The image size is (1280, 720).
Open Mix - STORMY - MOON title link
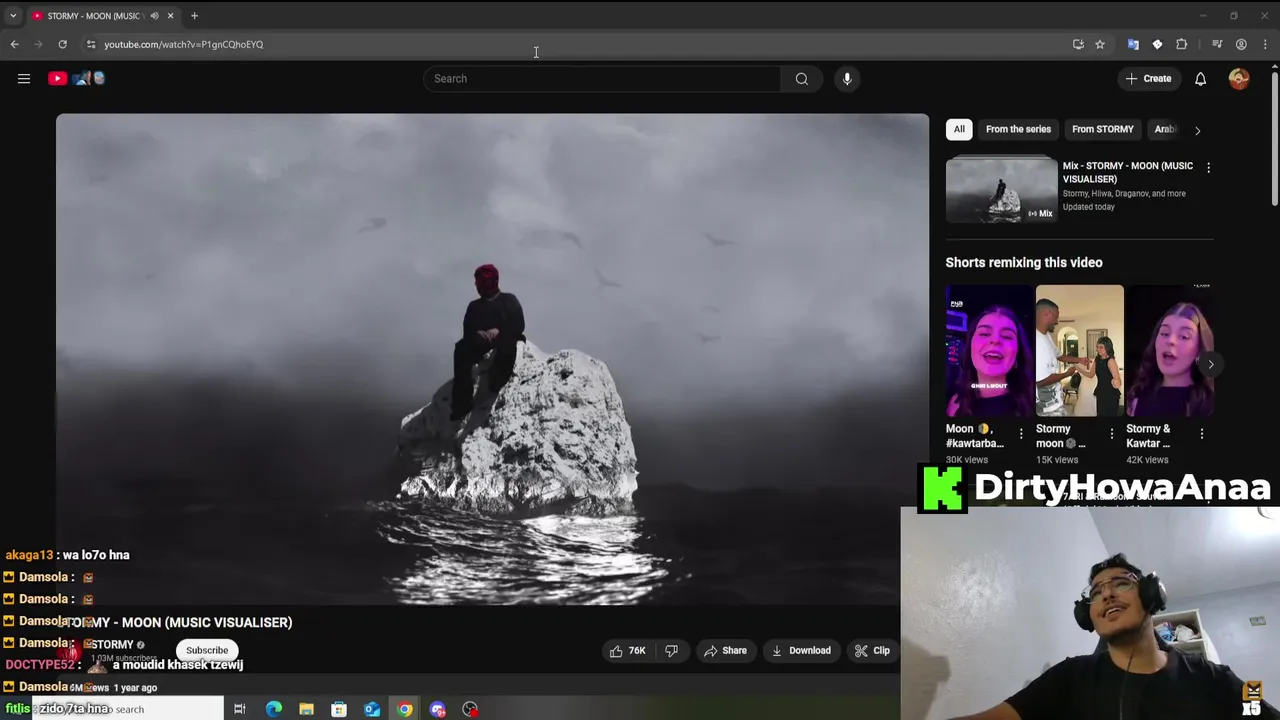[1127, 172]
